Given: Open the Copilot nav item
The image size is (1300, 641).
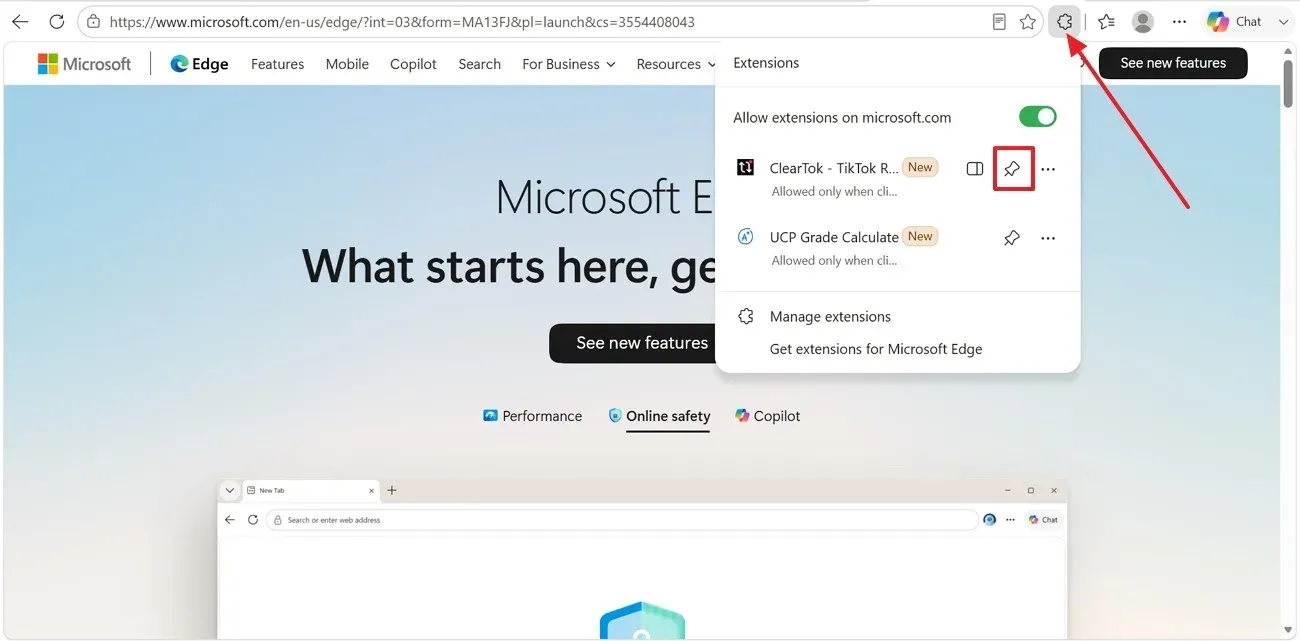Looking at the screenshot, I should click(413, 64).
